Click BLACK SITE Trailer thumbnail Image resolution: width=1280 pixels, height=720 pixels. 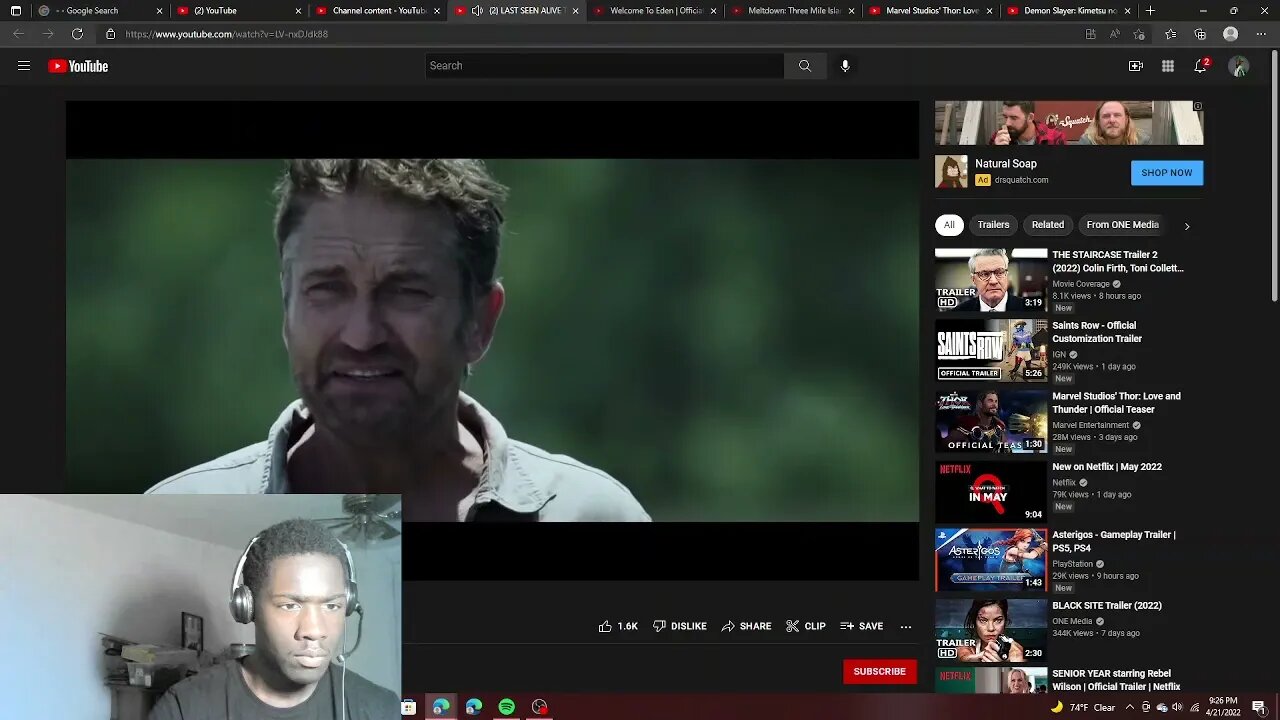[x=991, y=630]
